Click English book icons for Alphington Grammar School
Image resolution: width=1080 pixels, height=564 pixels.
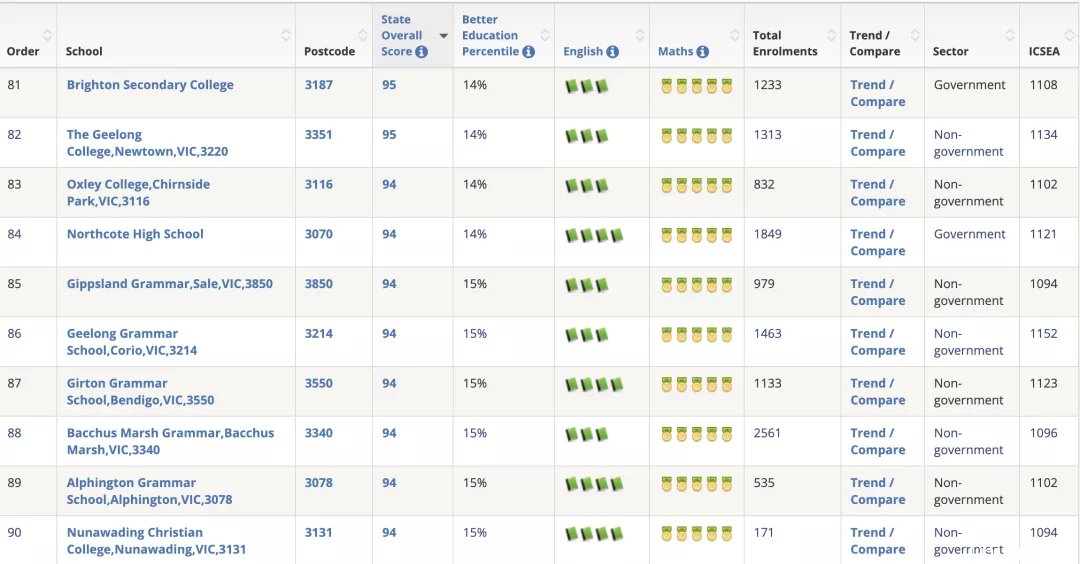tap(594, 485)
